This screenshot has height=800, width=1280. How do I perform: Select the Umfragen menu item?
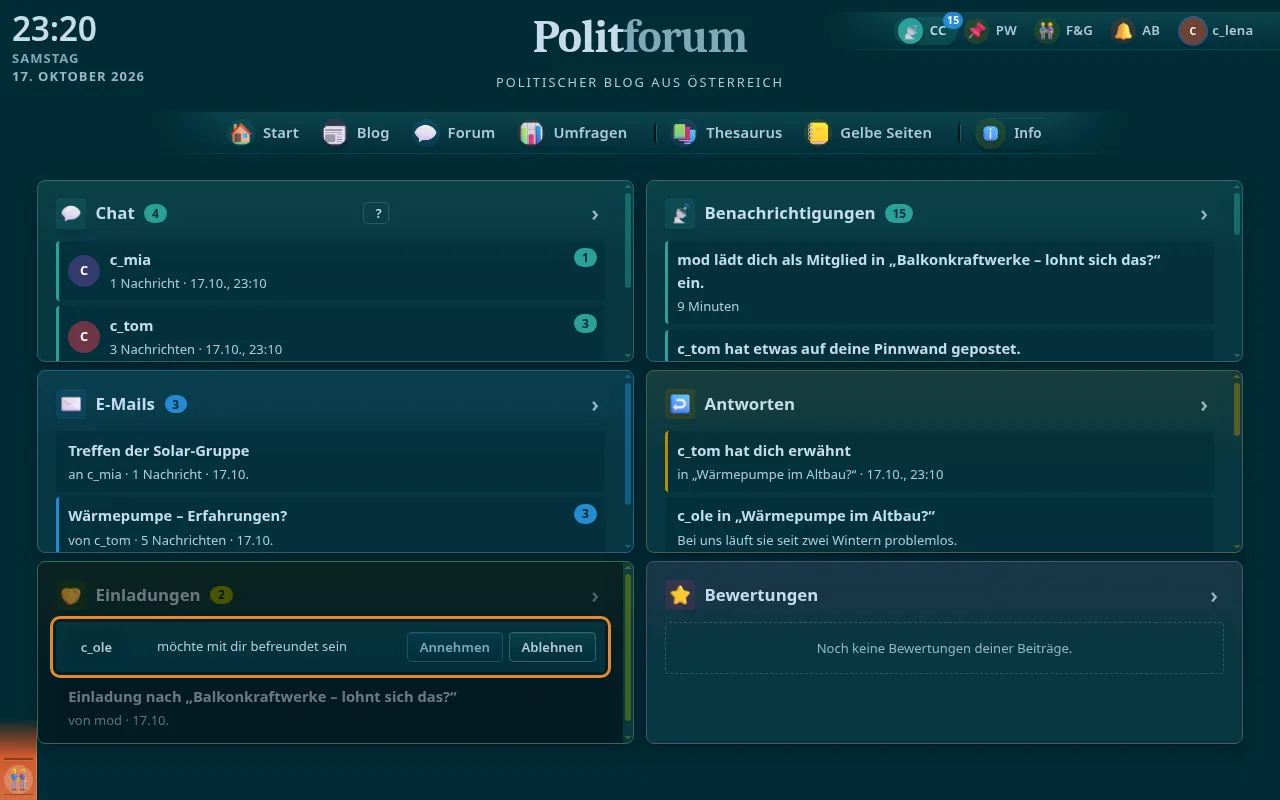[574, 133]
